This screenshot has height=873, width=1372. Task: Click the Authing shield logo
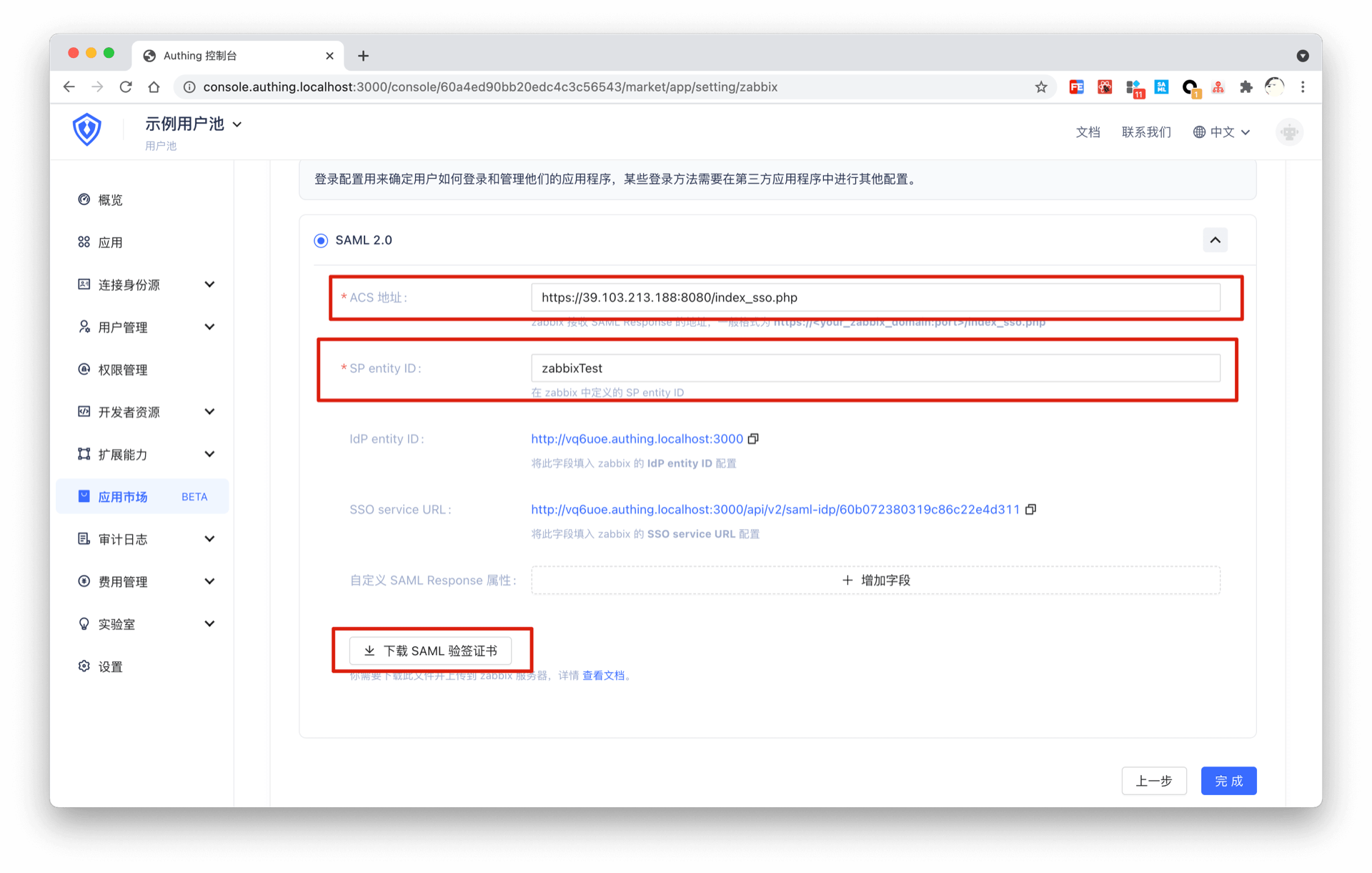[87, 130]
